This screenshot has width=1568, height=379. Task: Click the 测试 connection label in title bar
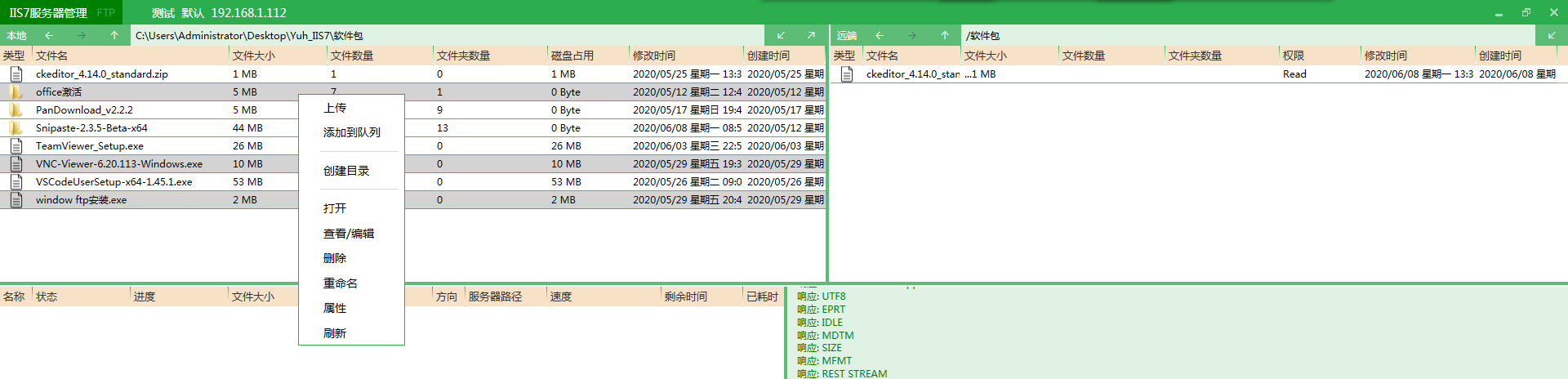coord(163,13)
